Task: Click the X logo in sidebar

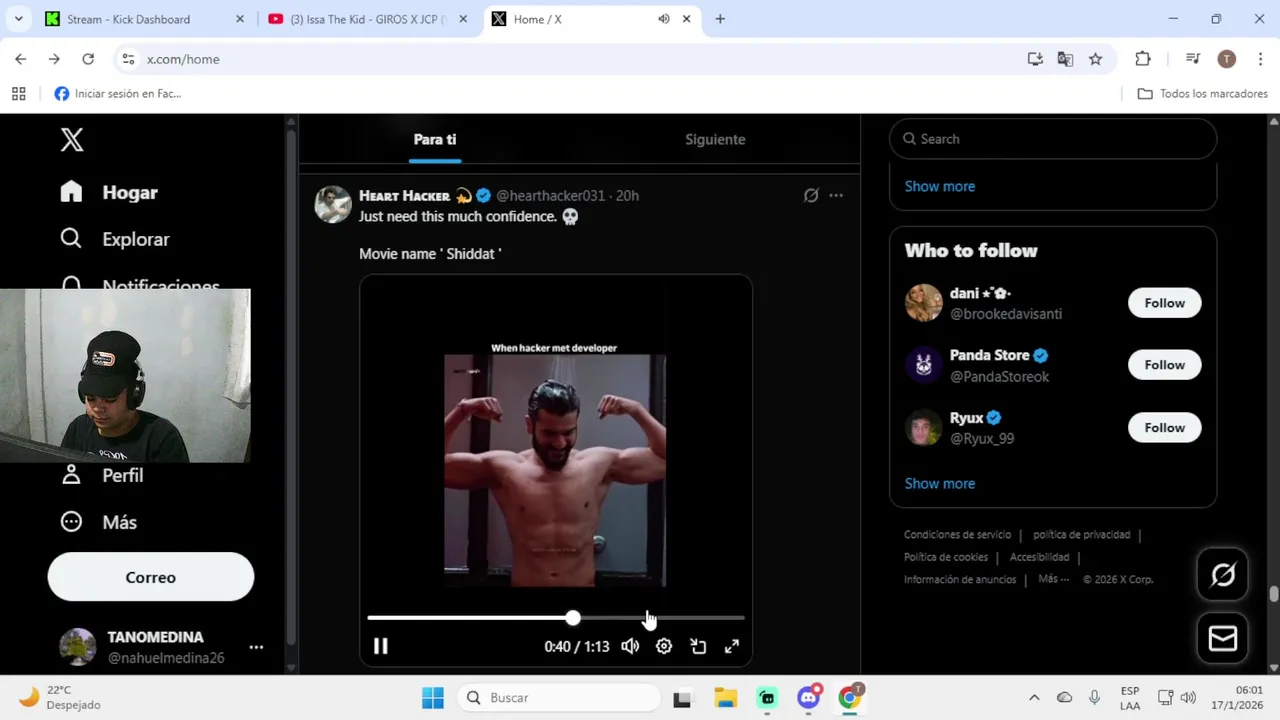Action: click(72, 140)
